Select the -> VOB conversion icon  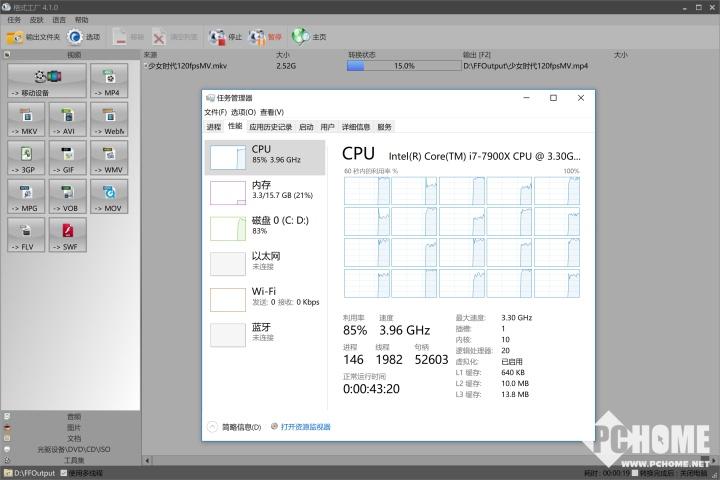click(68, 197)
